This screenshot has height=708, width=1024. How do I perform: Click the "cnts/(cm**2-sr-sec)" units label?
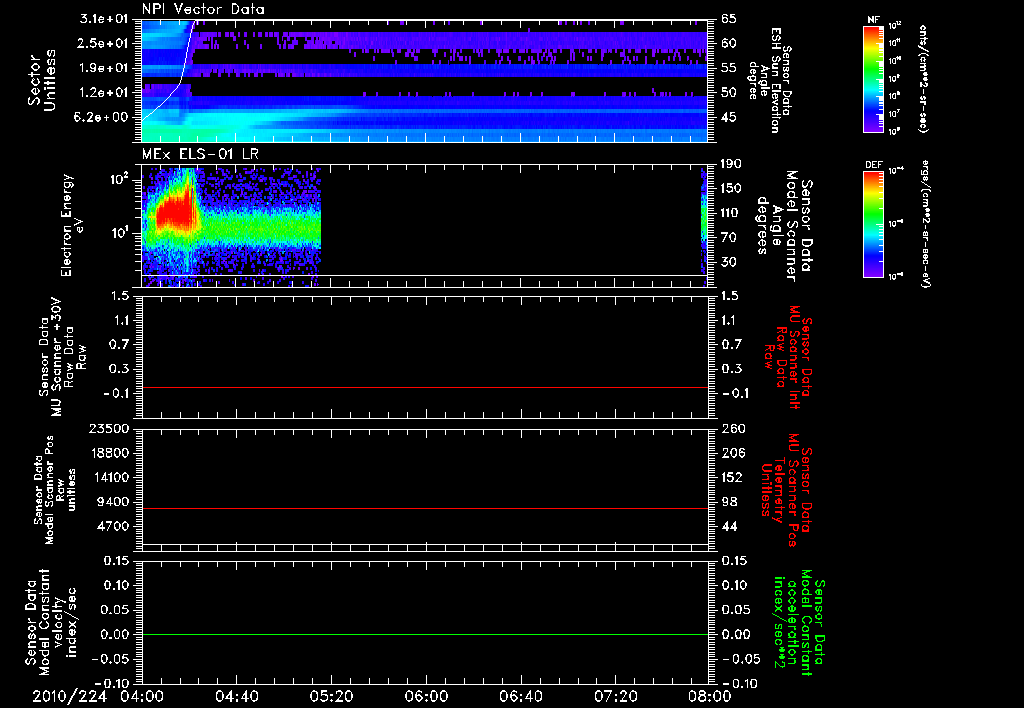click(x=923, y=78)
